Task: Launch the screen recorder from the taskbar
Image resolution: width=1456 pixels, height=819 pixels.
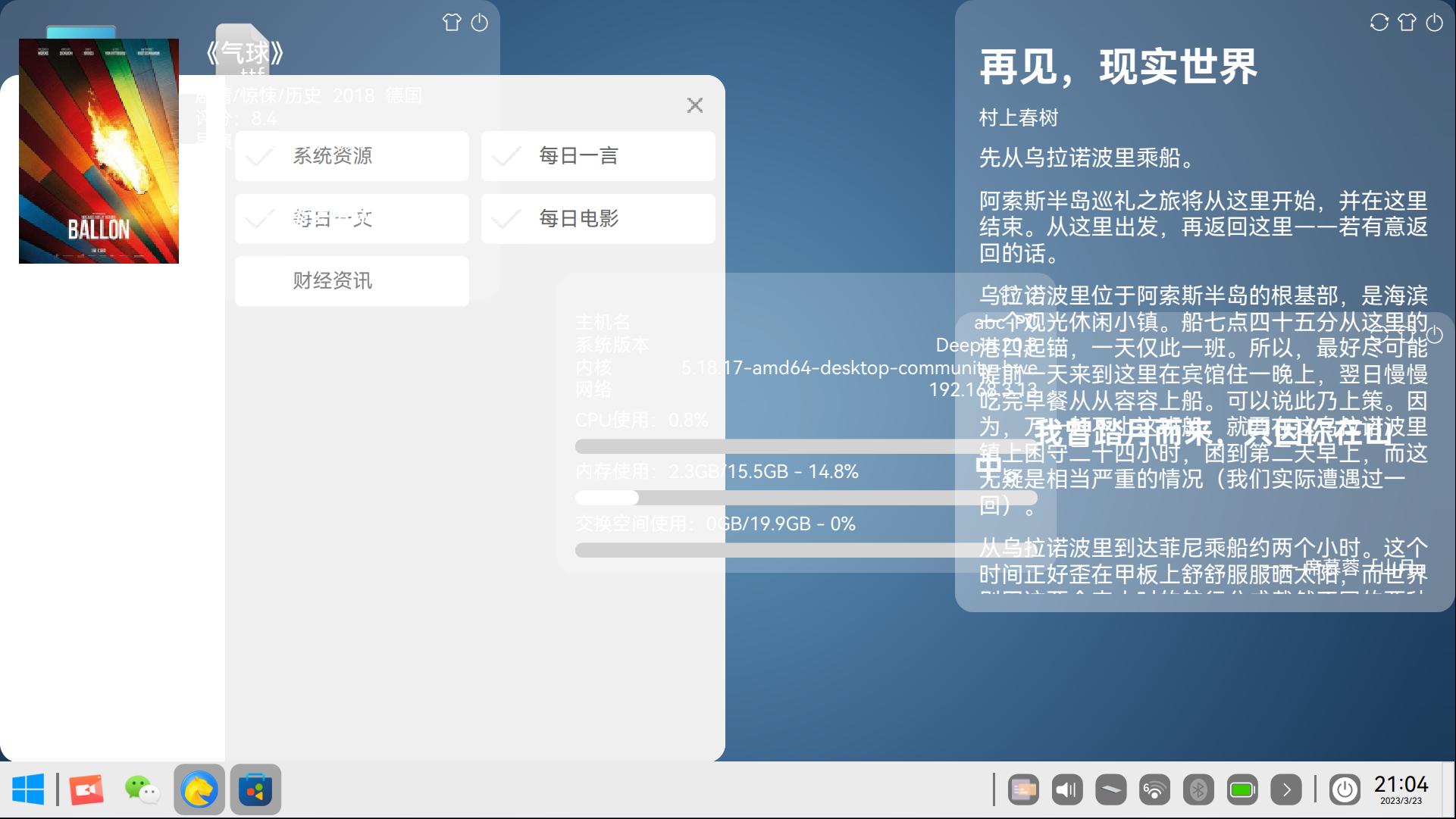Action: coord(85,789)
